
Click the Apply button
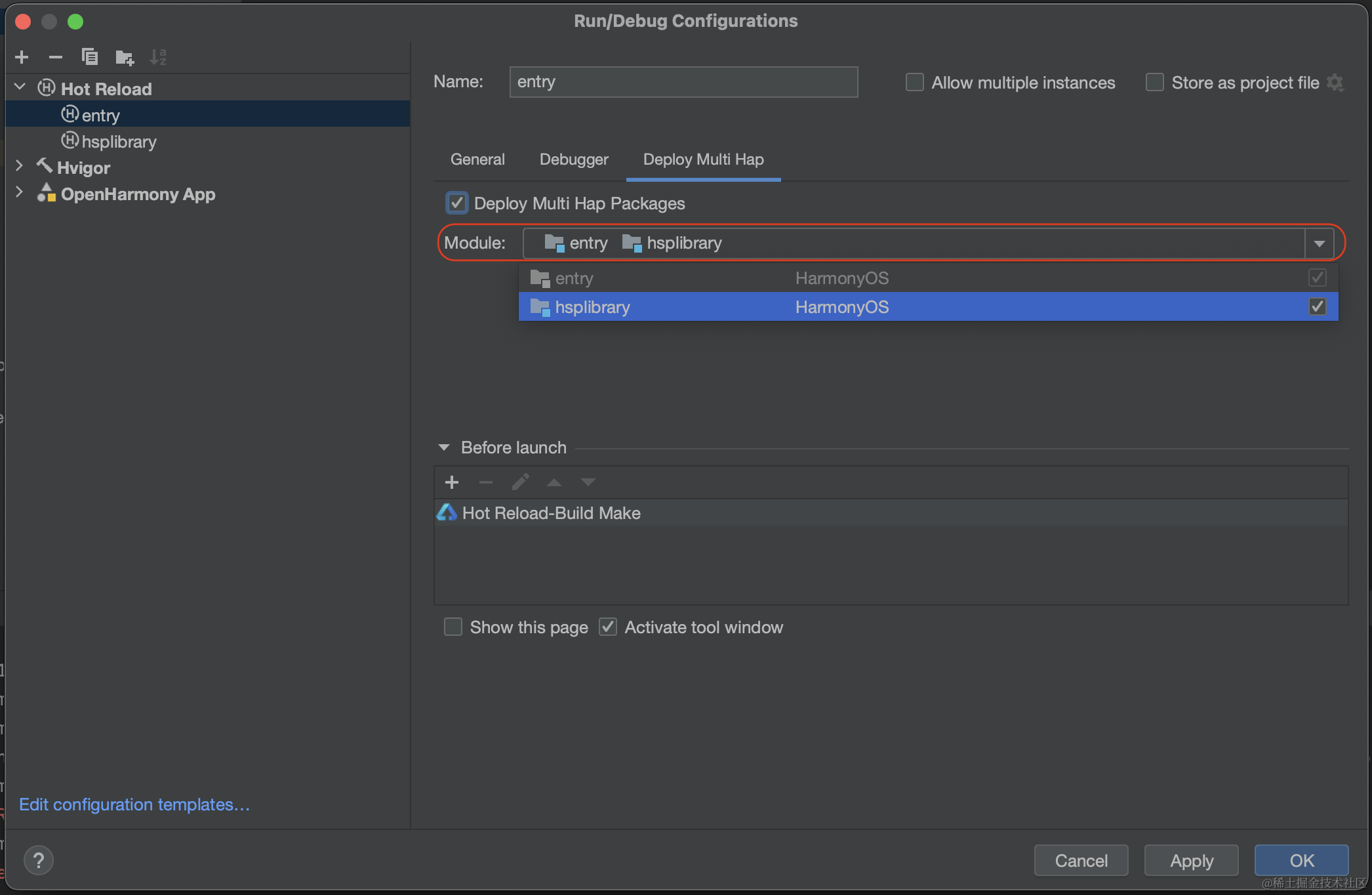[x=1191, y=860]
